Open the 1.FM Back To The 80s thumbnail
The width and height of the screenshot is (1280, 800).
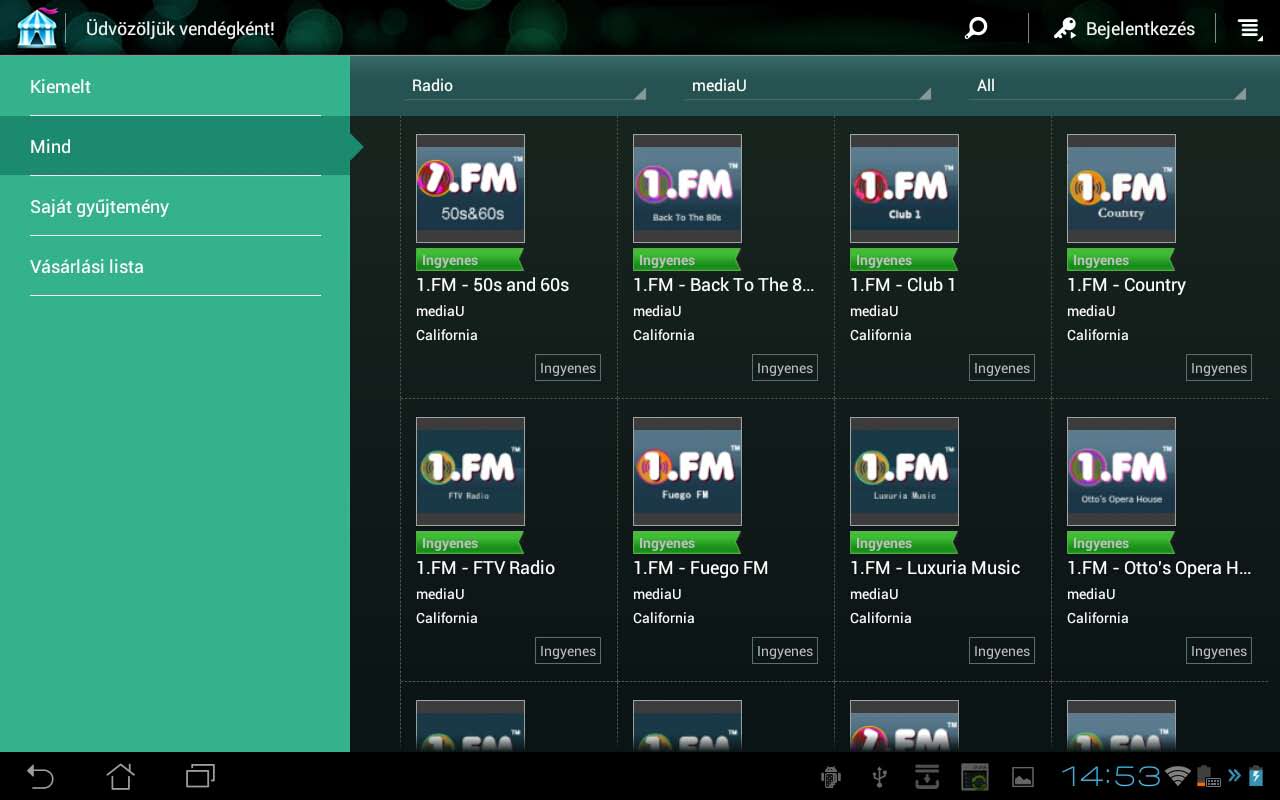[x=687, y=188]
